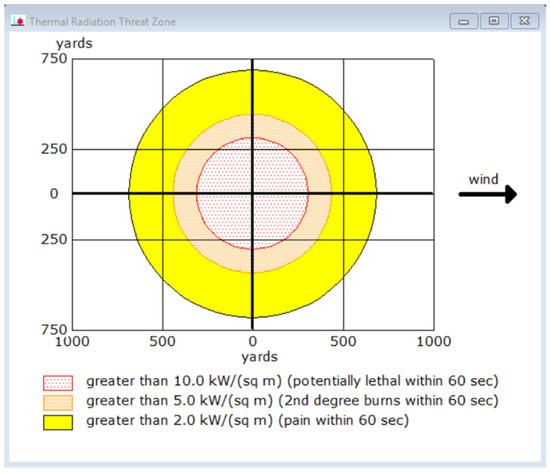550x473 pixels.
Task: Click the 'yards' label below the horizontal axis
Action: pos(259,357)
